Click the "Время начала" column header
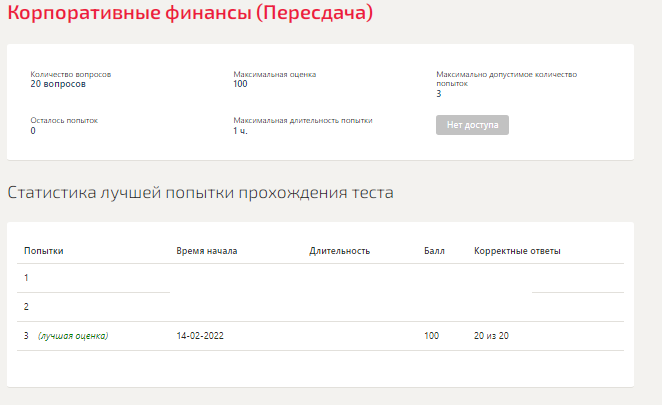Screen dimensions: 662x405 click(206, 250)
